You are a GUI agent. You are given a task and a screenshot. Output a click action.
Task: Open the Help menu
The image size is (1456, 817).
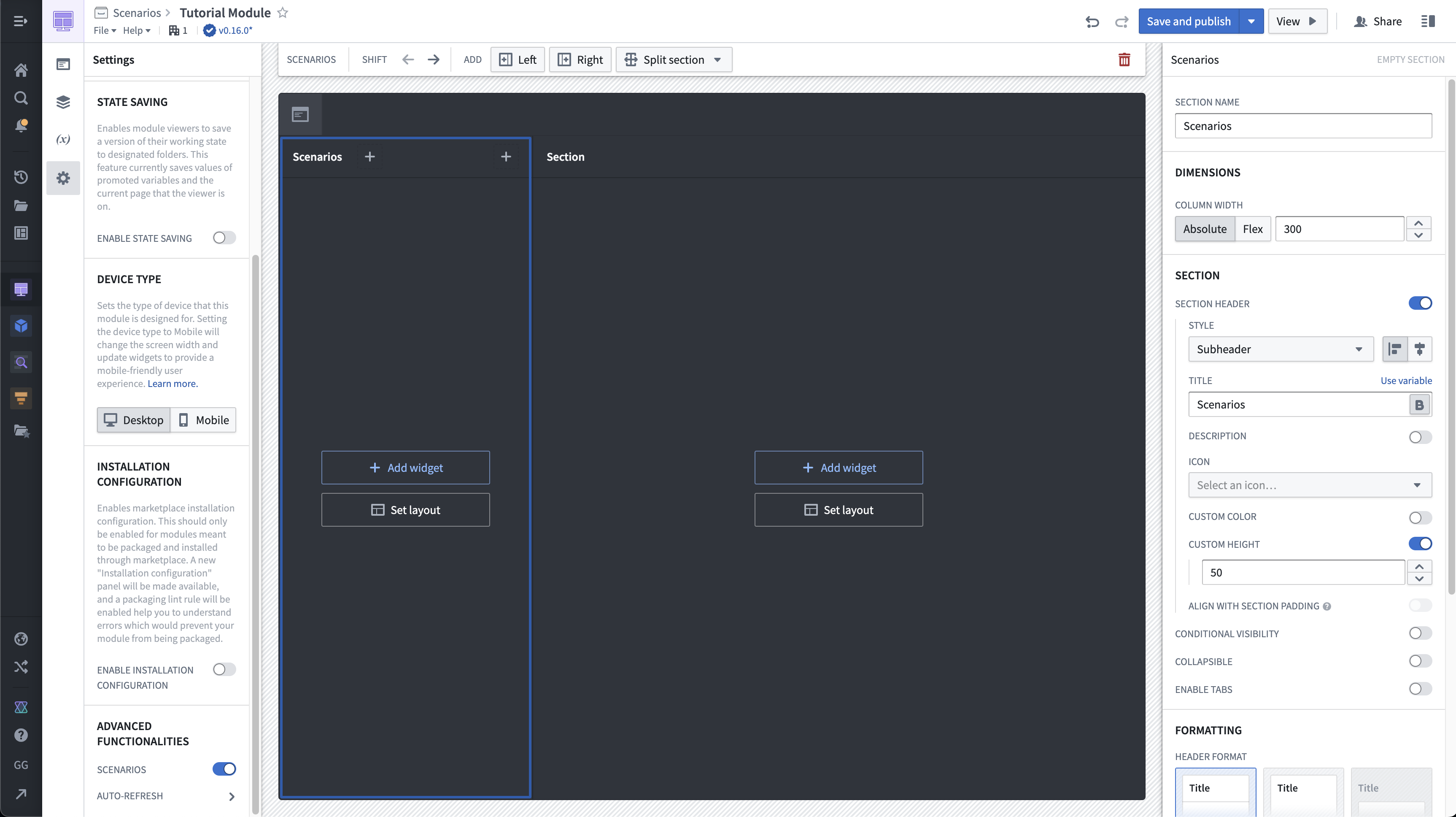coord(137,30)
